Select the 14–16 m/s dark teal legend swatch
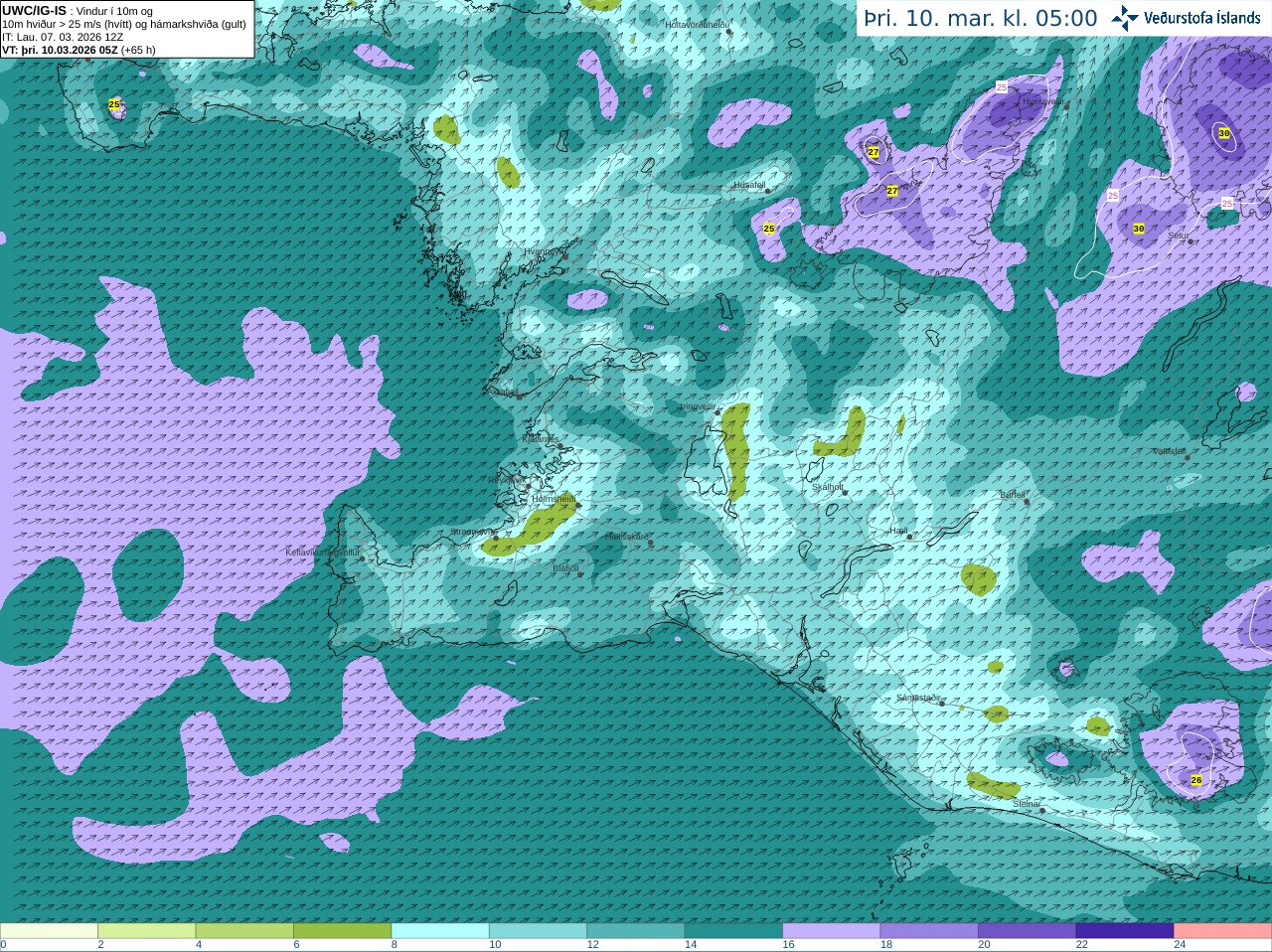Viewport: 1272px width, 952px height. pos(733,931)
